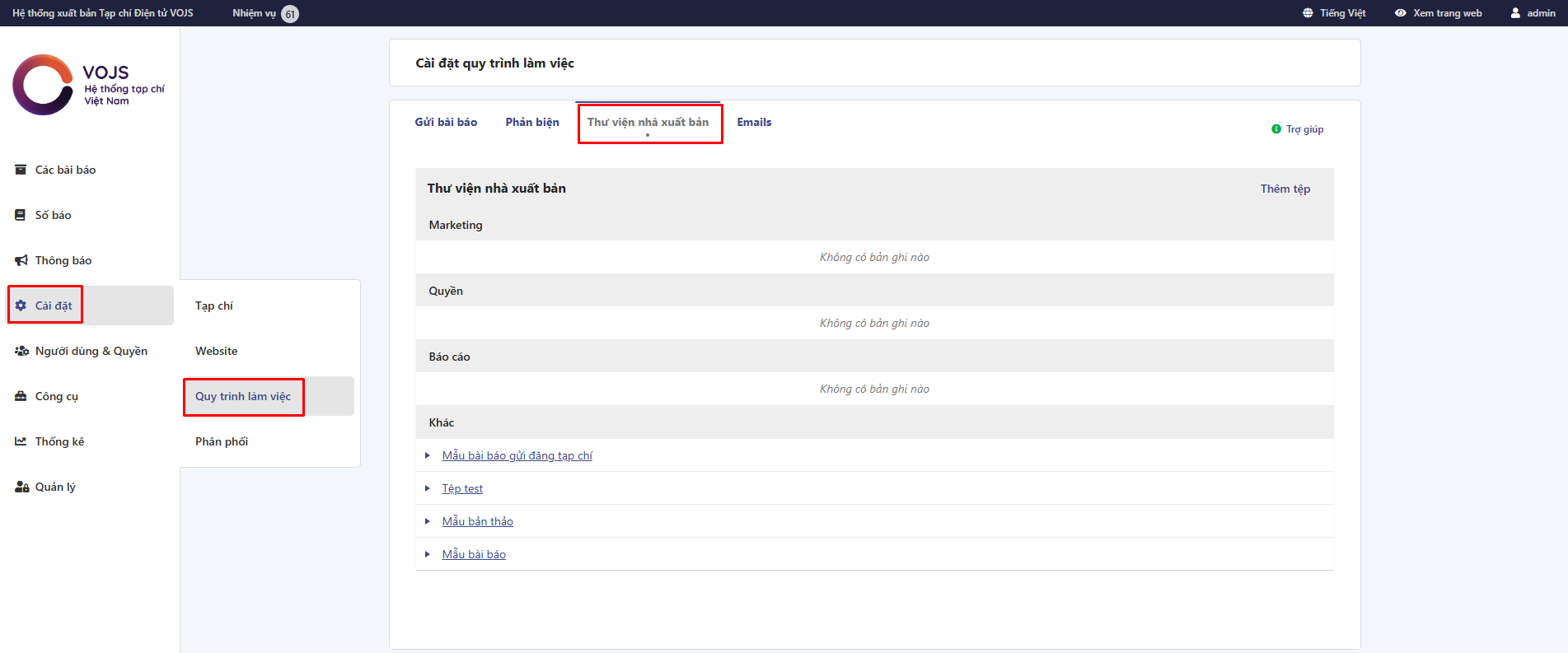Open the Nhiệm vụ count badge
The width and height of the screenshot is (1568, 653).
(290, 14)
